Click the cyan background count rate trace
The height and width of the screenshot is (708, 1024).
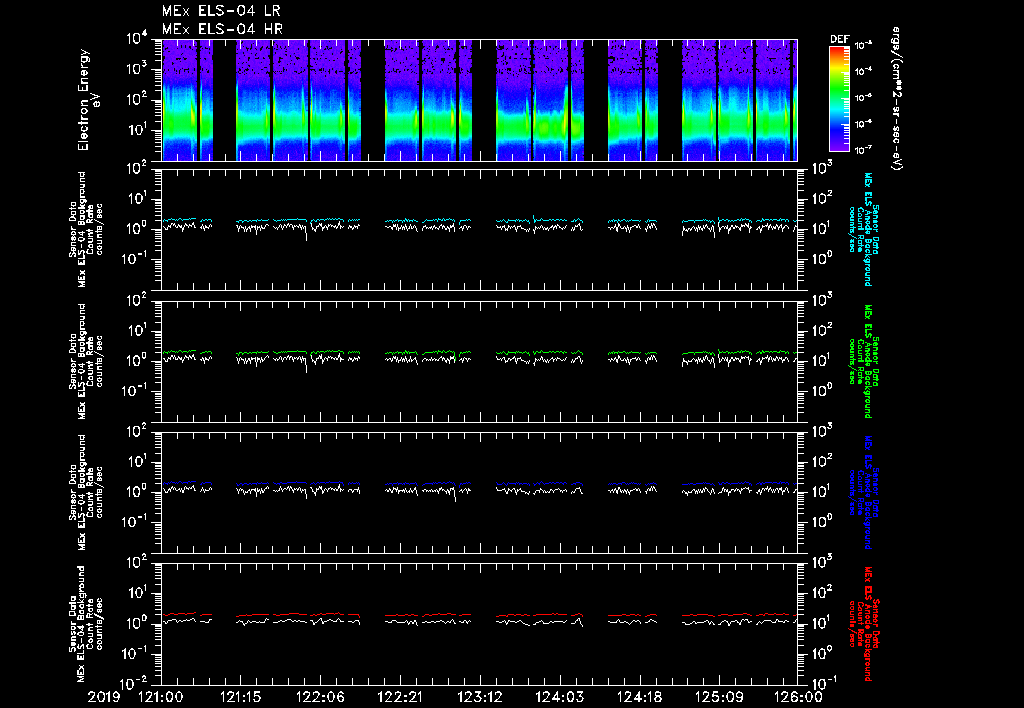click(x=479, y=221)
